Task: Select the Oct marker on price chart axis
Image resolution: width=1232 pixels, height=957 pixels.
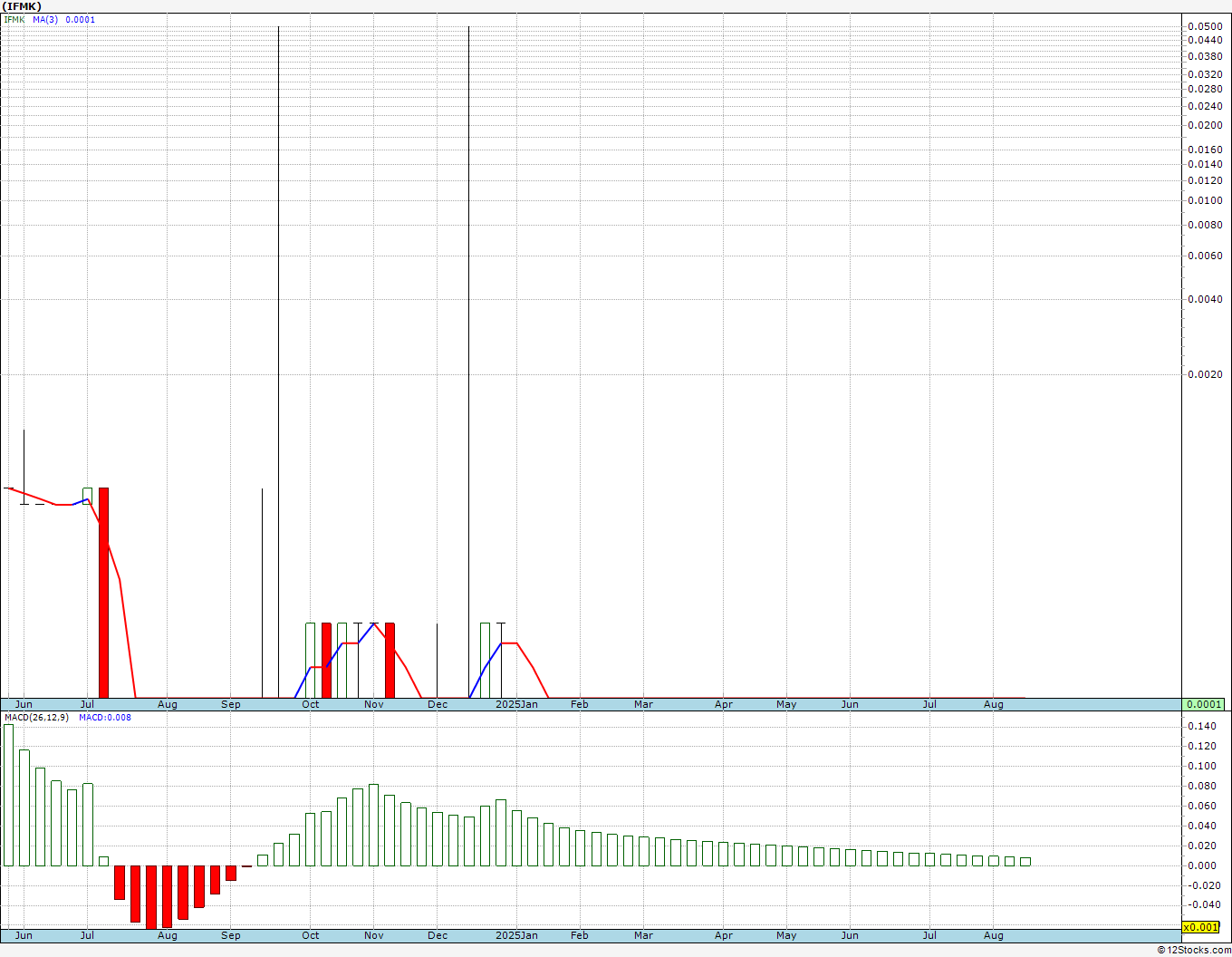Action: click(311, 704)
